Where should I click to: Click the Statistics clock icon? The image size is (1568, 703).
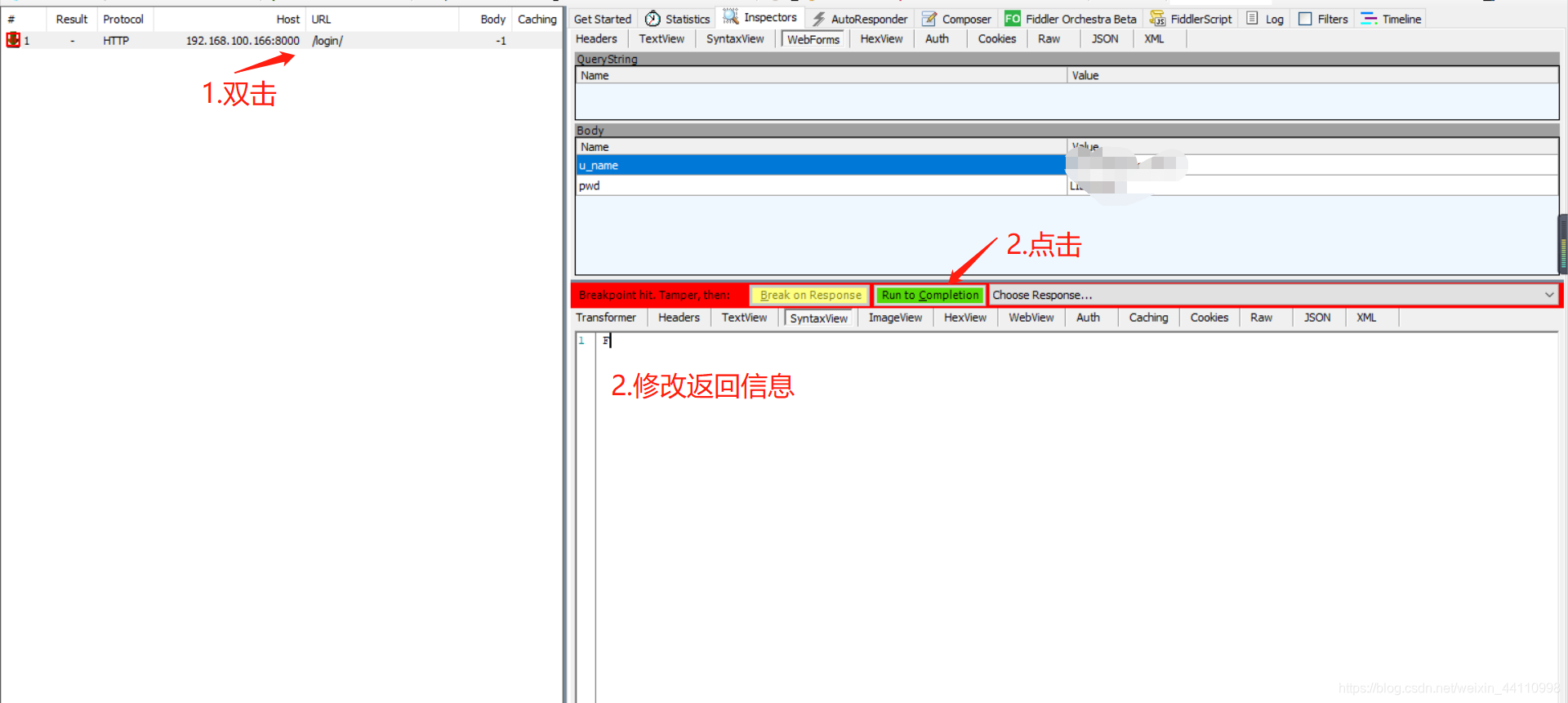[653, 19]
